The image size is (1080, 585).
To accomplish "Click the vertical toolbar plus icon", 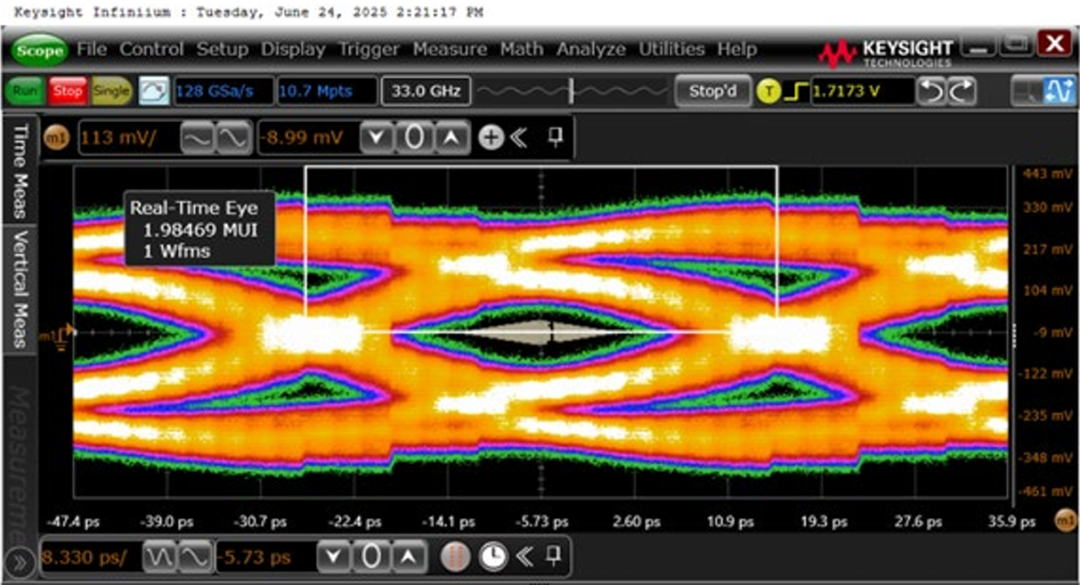I will tap(490, 138).
